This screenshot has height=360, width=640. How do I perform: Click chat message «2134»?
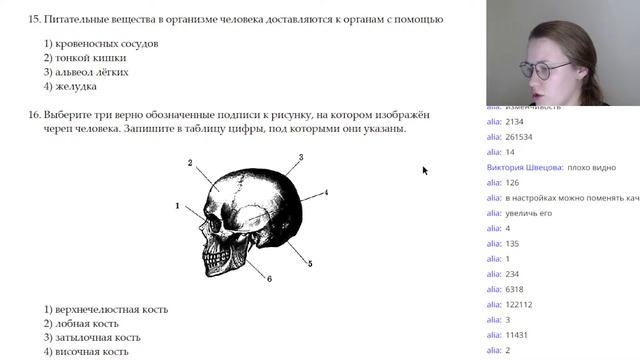tap(514, 122)
